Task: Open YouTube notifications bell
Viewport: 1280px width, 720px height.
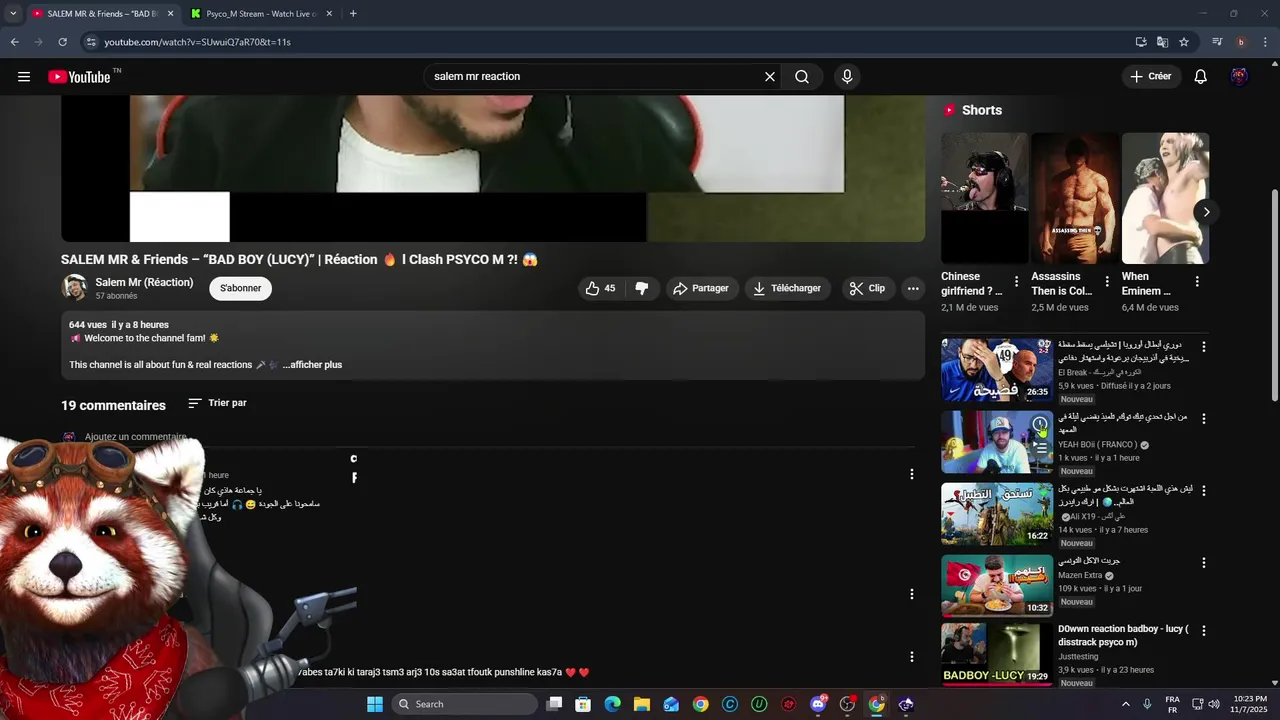Action: (1201, 76)
